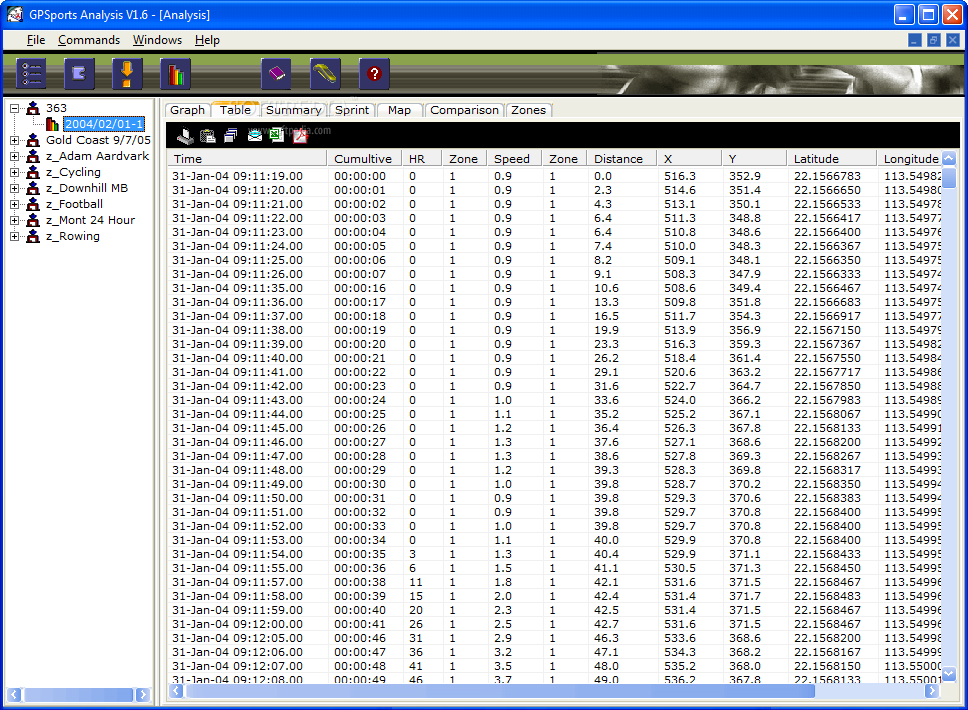
Task: Switch to the Graph tab
Action: point(187,110)
